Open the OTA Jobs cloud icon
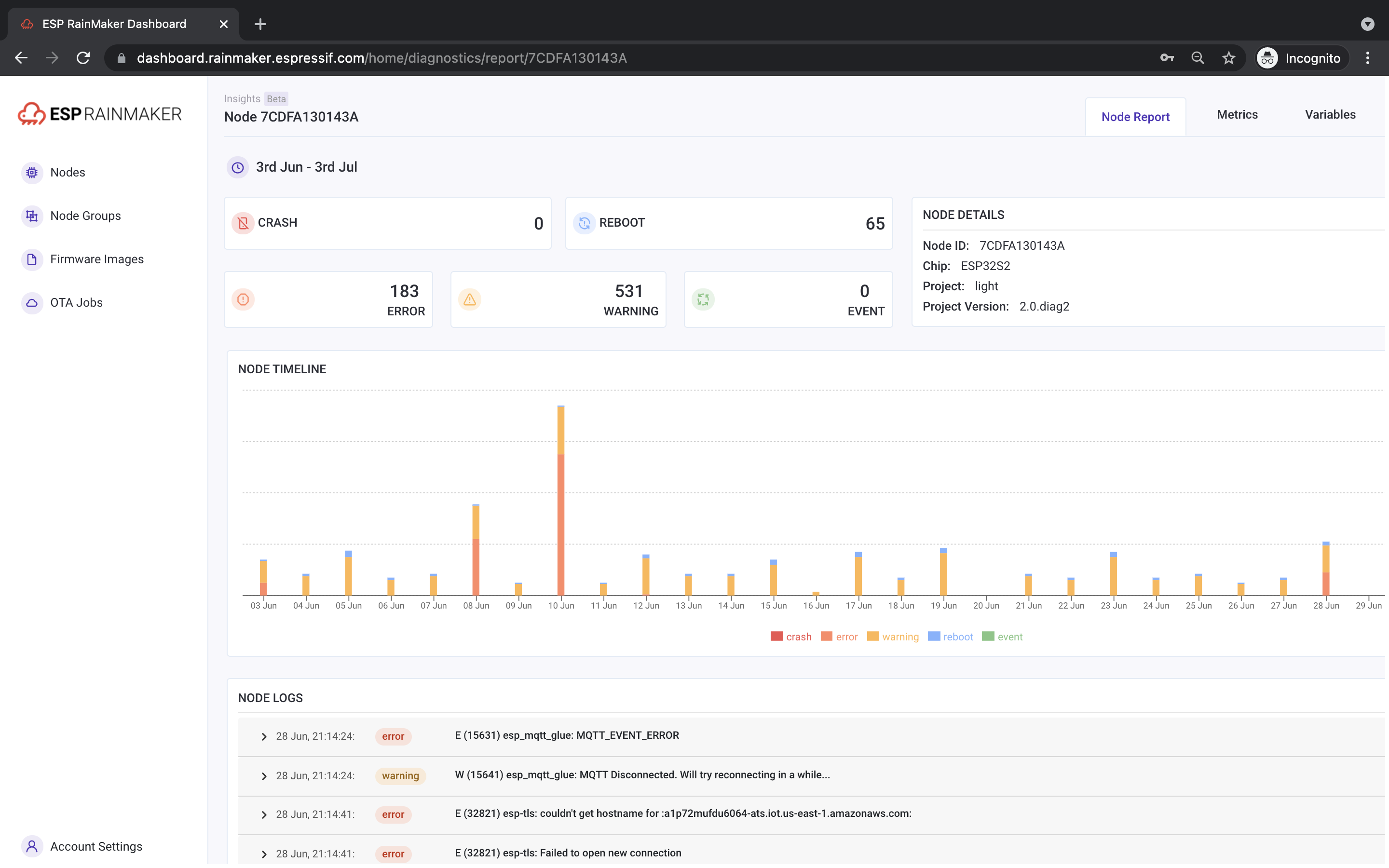Screen dimensions: 1389x868 pyautogui.click(x=32, y=302)
